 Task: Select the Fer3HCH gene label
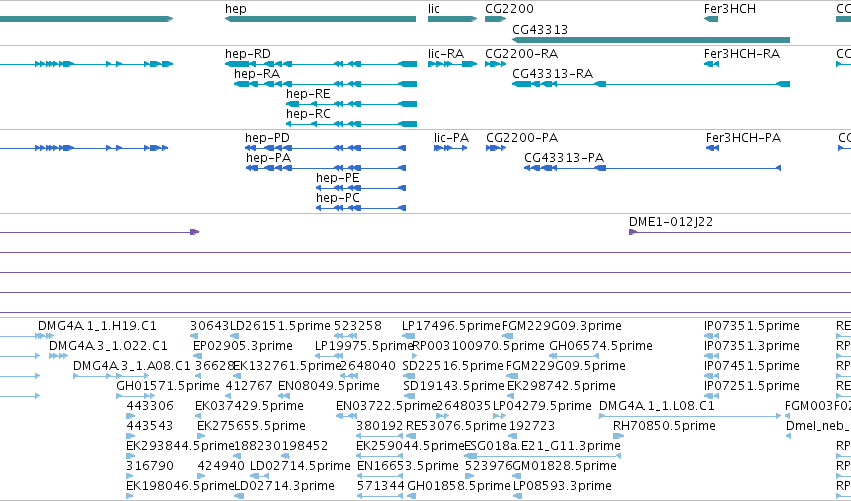[x=729, y=9]
